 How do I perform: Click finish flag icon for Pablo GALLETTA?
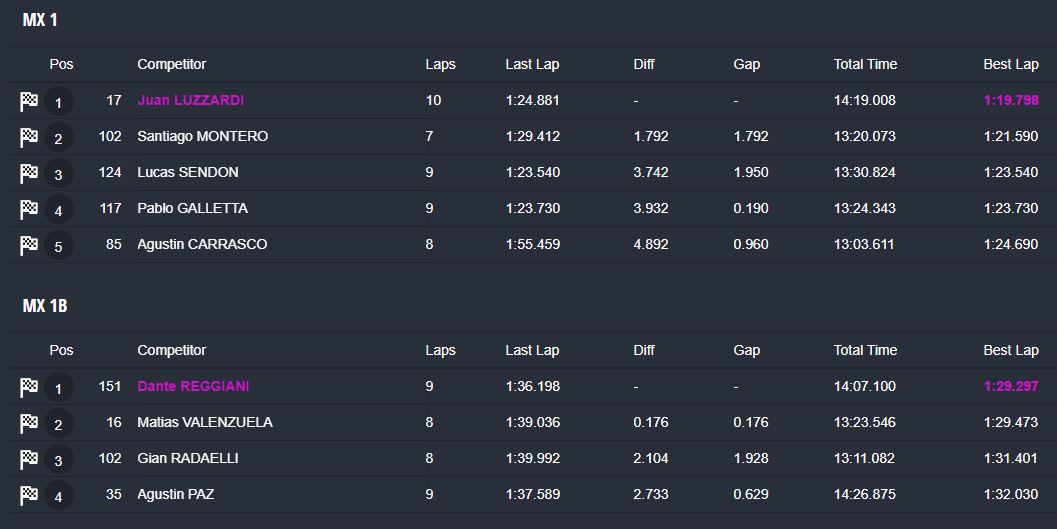(x=29, y=209)
